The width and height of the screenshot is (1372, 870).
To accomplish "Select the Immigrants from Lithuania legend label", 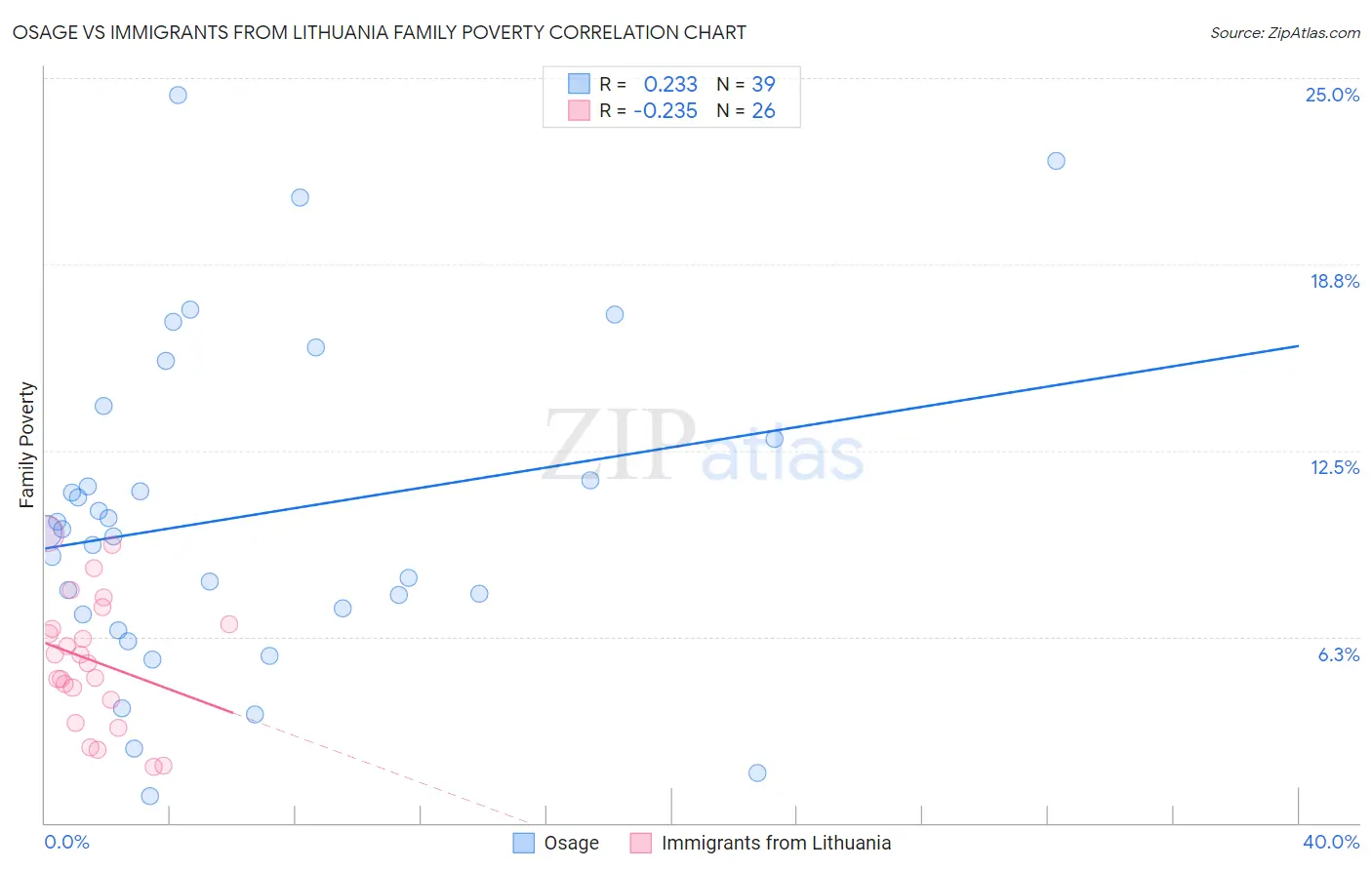I will [776, 843].
